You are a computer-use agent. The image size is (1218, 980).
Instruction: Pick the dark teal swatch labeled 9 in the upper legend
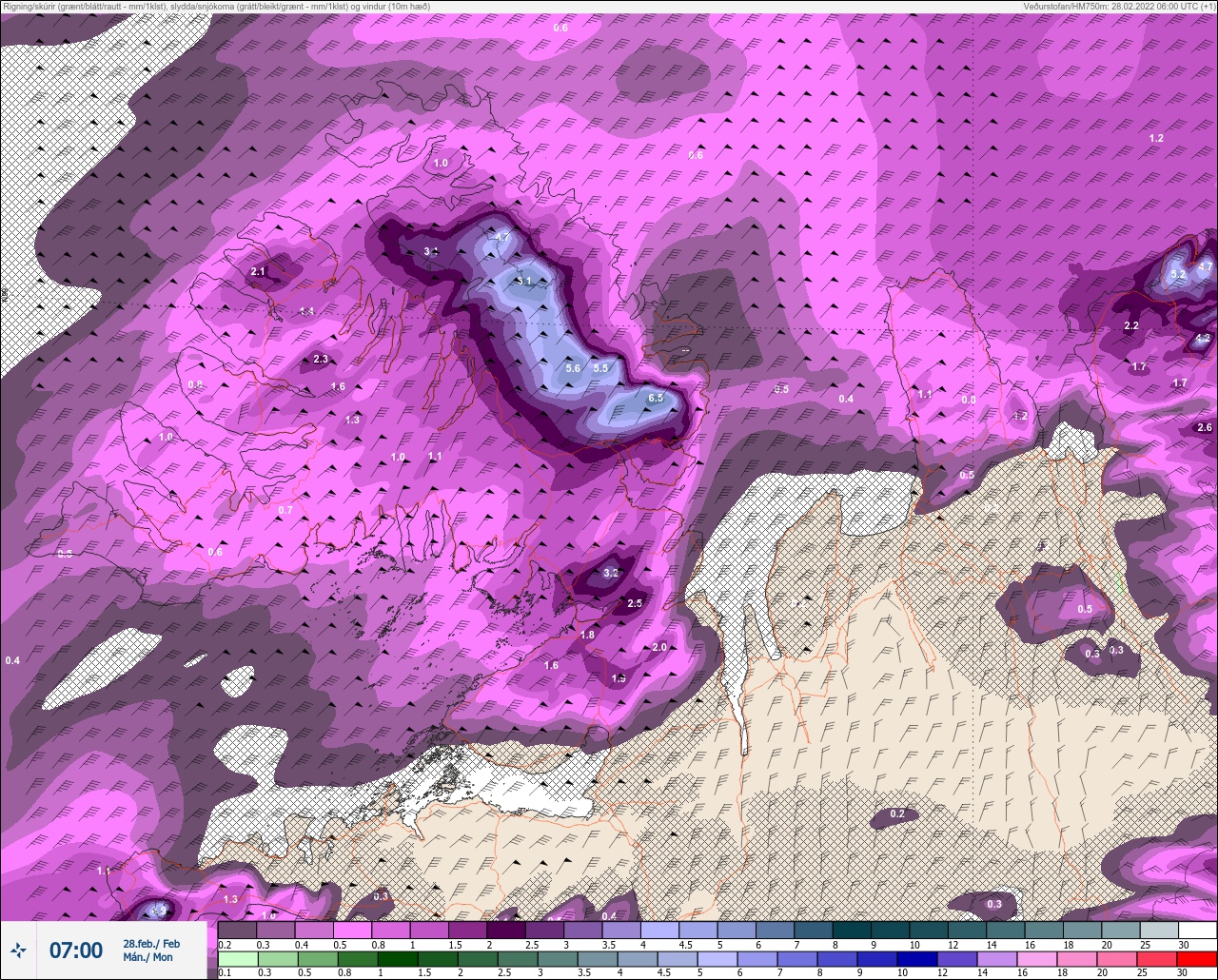pyautogui.click(x=891, y=930)
